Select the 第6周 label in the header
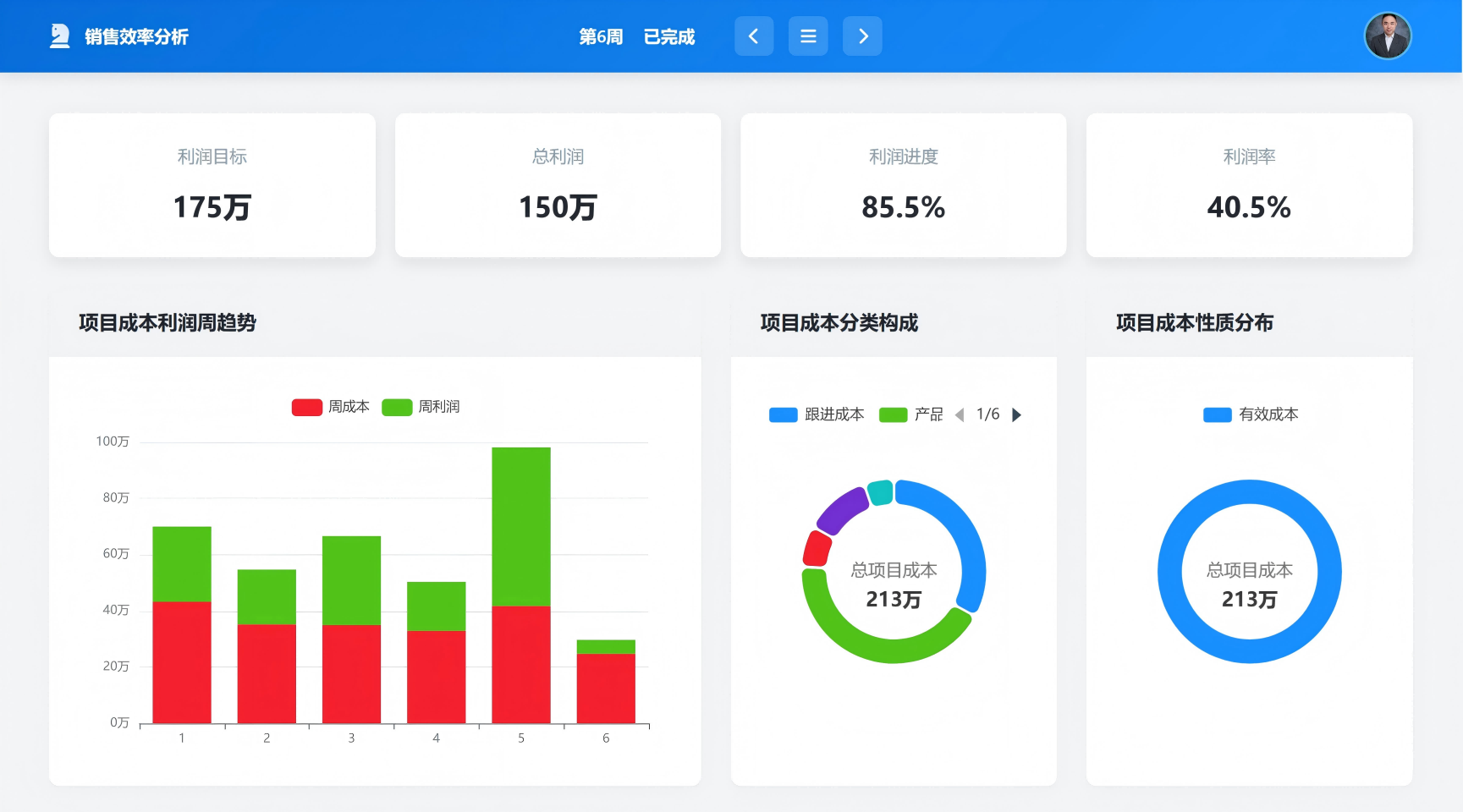This screenshot has width=1463, height=812. click(x=601, y=36)
